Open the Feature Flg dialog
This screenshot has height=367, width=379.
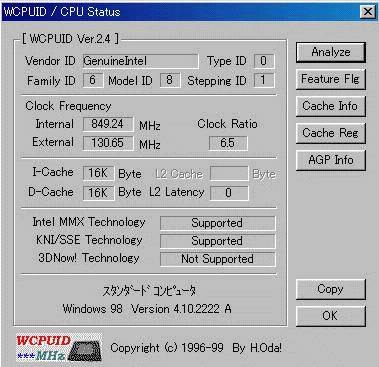[331, 79]
